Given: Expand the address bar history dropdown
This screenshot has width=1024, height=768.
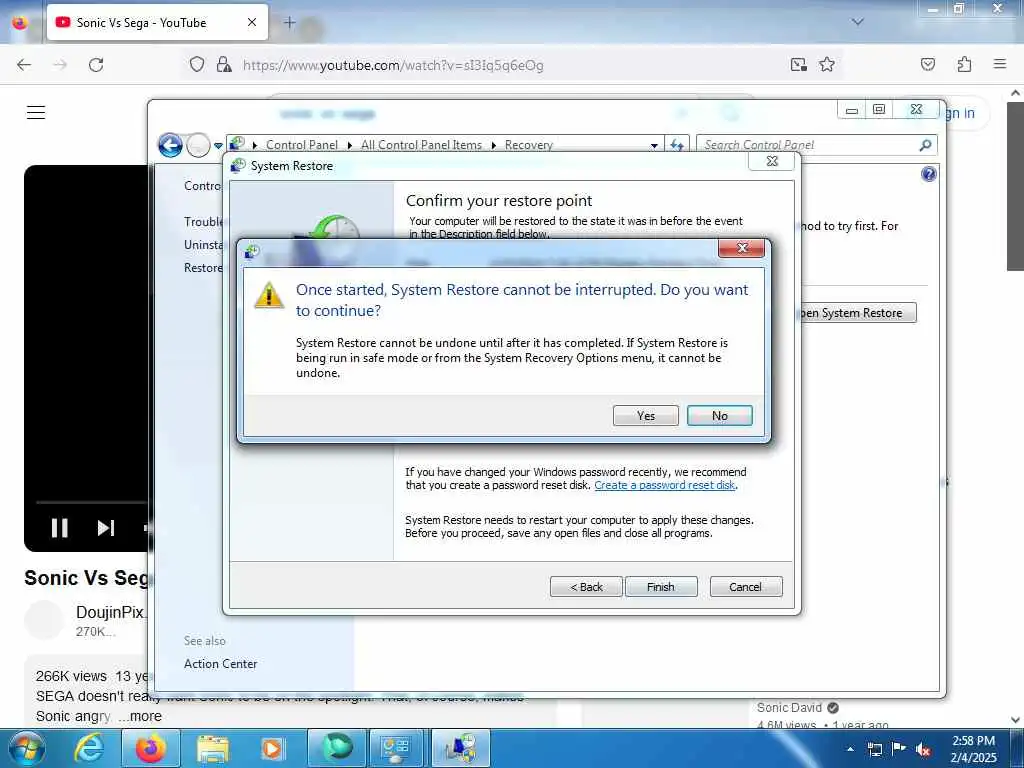Looking at the screenshot, I should [x=654, y=146].
